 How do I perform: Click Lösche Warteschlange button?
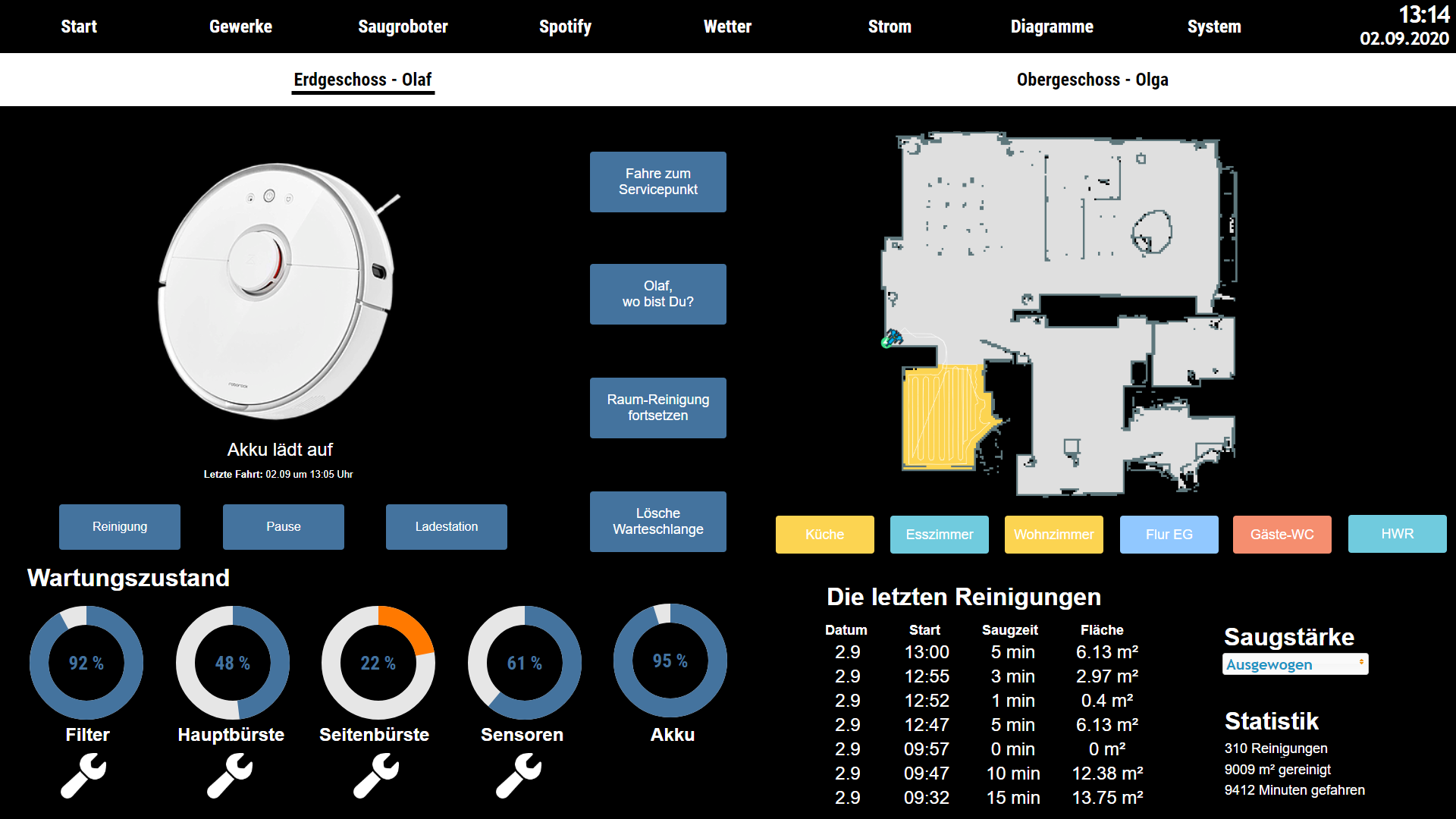[x=658, y=522]
